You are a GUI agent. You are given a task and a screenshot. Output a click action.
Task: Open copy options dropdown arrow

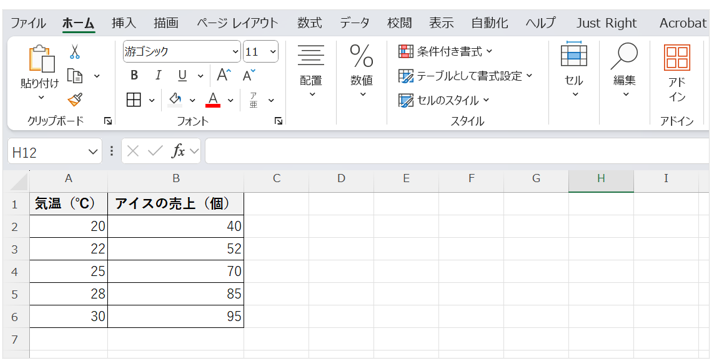pos(97,76)
